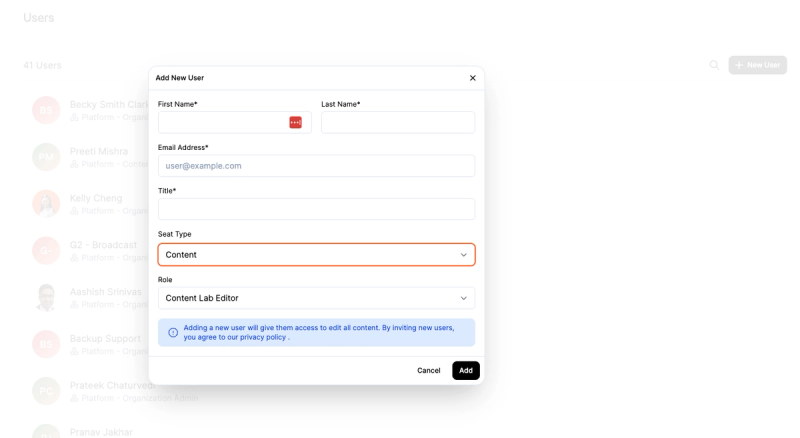Cancel adding the new user
Image resolution: width=800 pixels, height=438 pixels.
point(429,370)
